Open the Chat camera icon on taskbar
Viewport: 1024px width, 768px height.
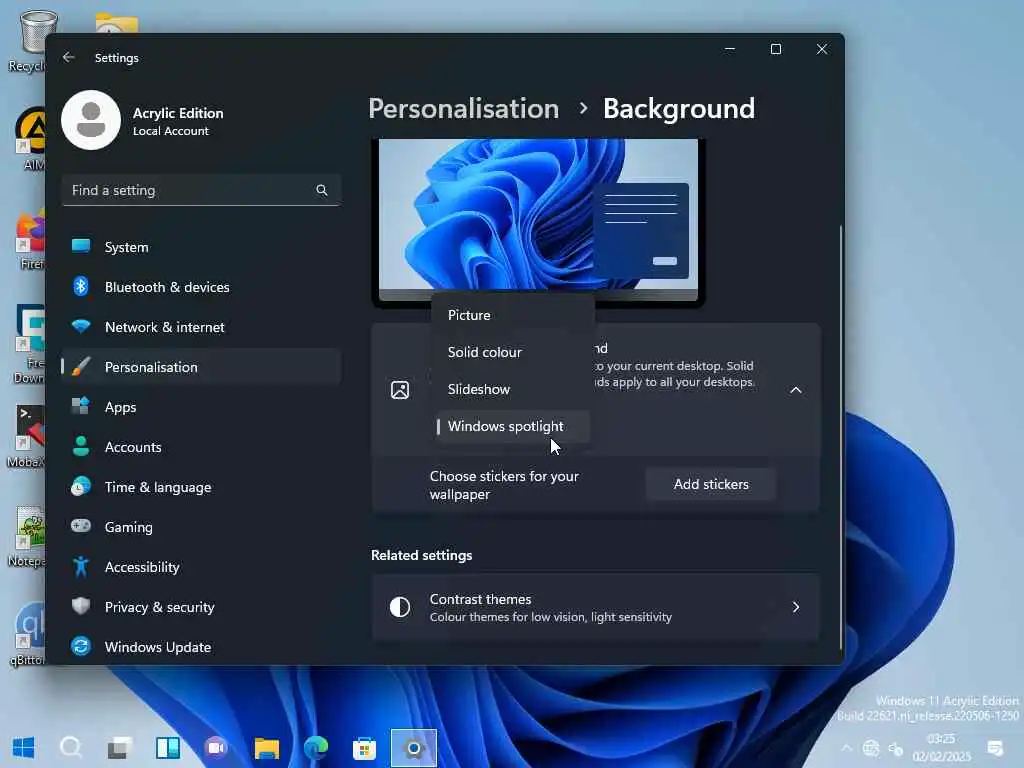click(216, 747)
